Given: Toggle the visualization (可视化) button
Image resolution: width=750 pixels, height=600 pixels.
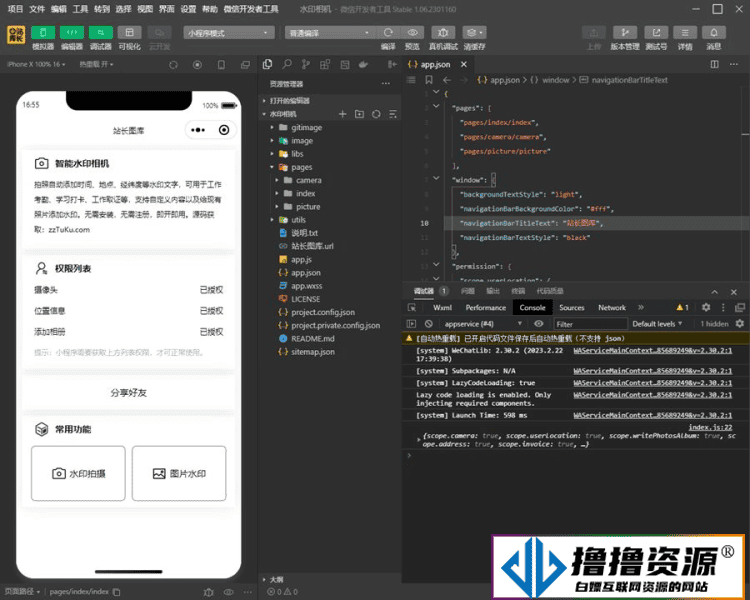Looking at the screenshot, I should tap(129, 33).
